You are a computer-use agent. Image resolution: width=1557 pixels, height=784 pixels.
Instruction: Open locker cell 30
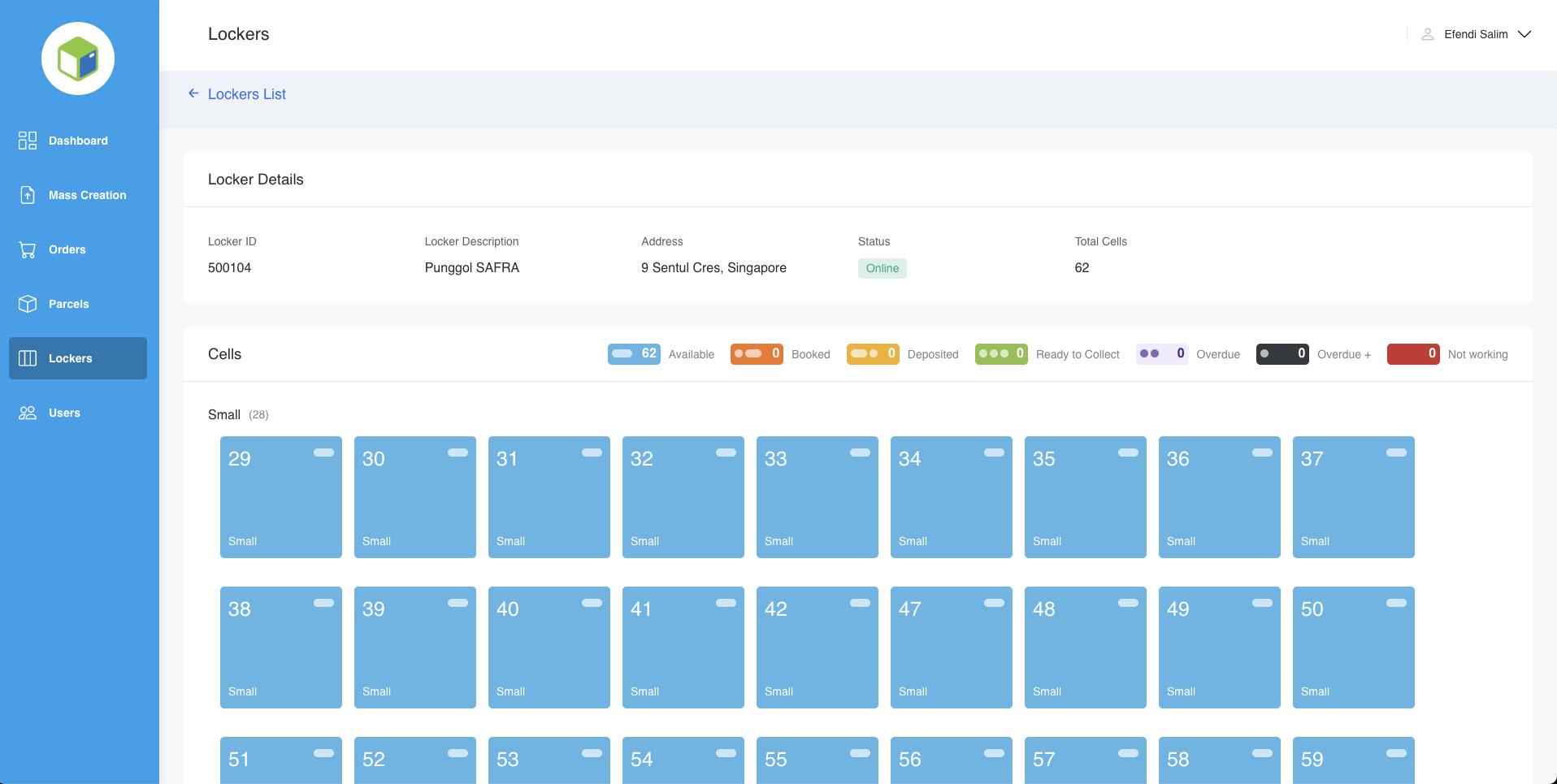(x=415, y=497)
